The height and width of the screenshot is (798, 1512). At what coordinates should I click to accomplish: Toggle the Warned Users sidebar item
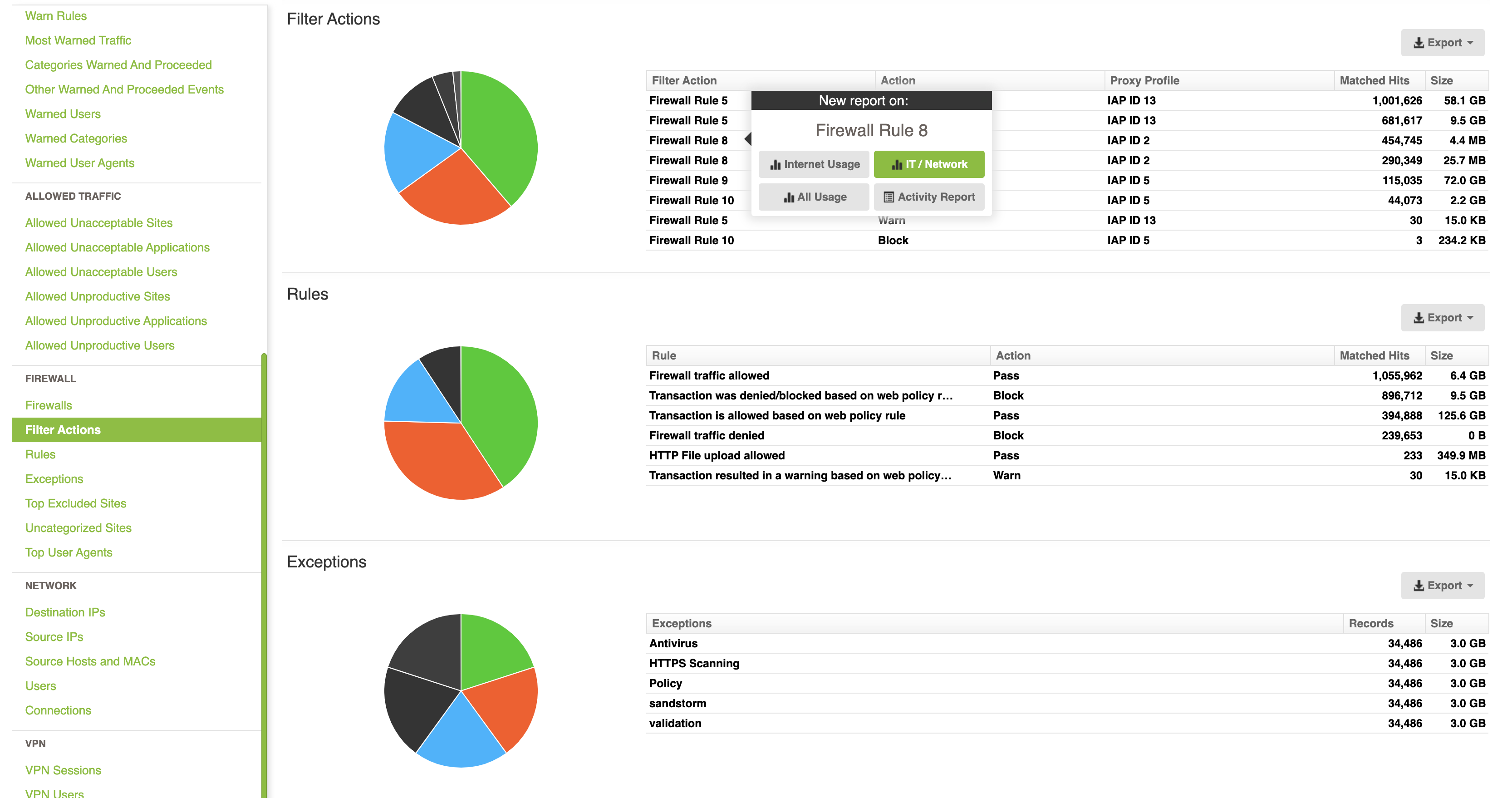pos(64,113)
